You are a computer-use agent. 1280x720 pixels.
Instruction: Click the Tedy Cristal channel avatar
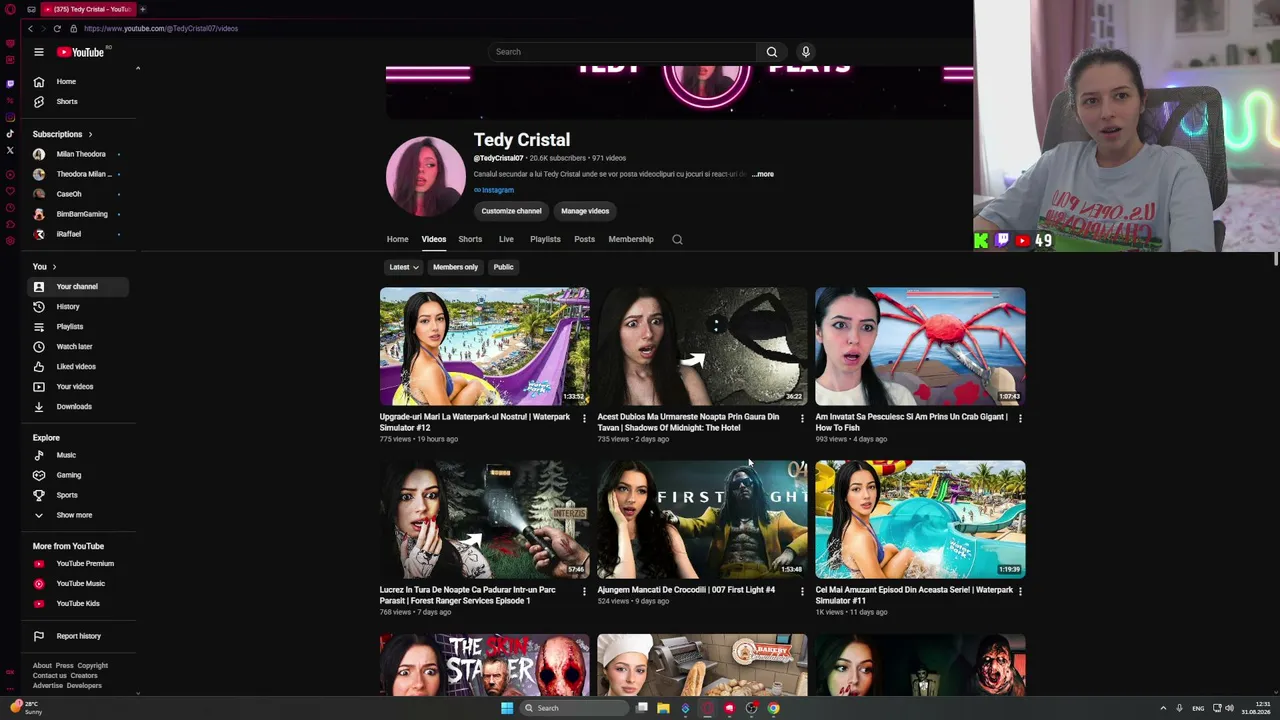425,177
